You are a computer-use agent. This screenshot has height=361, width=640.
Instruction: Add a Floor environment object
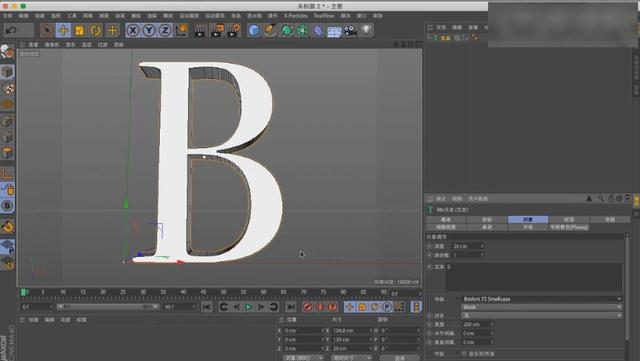(x=334, y=31)
